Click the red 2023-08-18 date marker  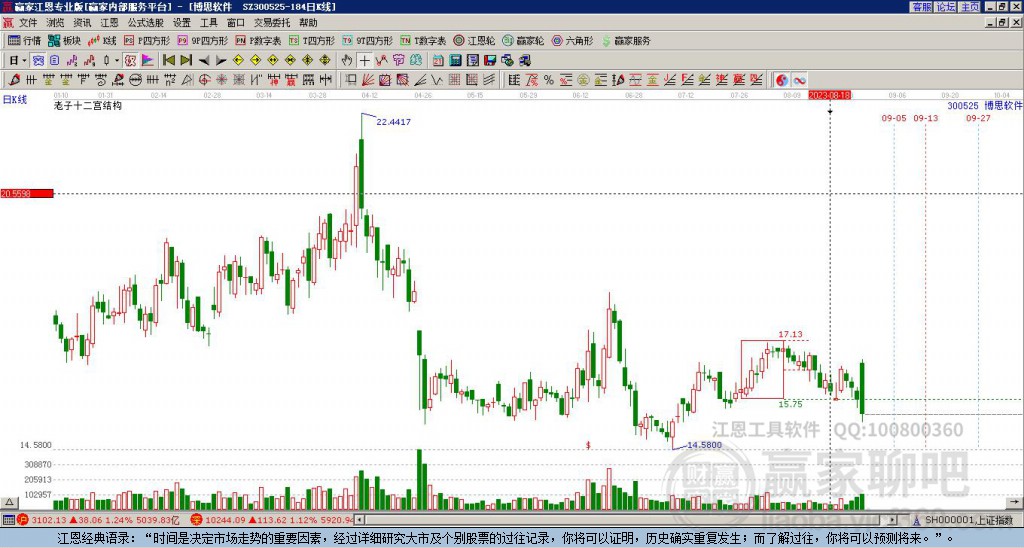pos(829,95)
